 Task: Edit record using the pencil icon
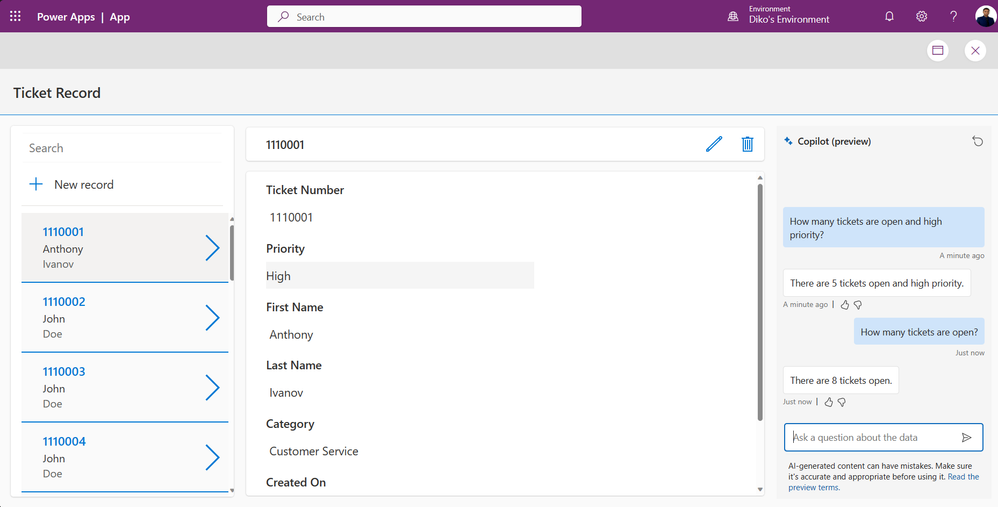pos(713,144)
